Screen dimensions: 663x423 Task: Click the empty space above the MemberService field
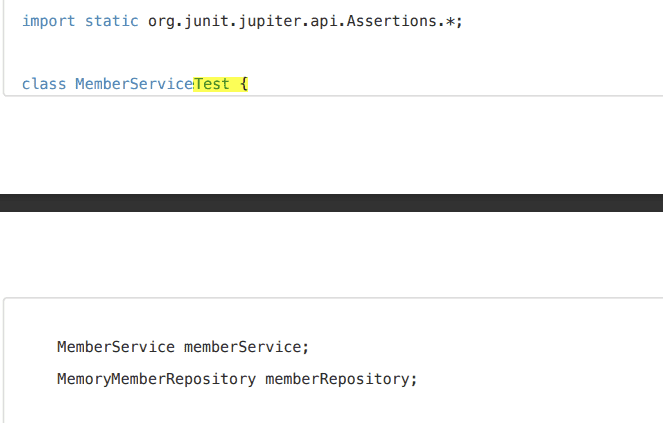coord(200,318)
